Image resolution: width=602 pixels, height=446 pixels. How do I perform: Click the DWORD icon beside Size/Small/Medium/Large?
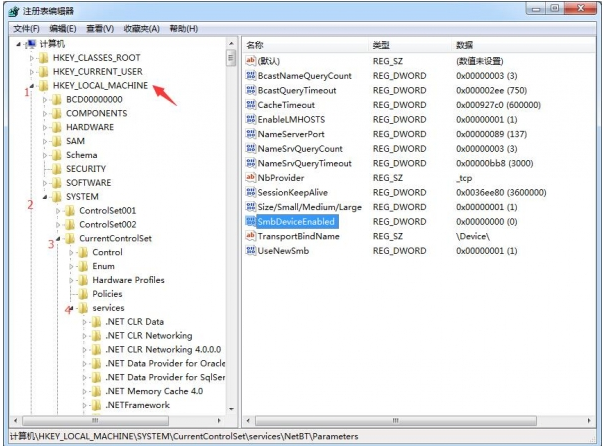pyautogui.click(x=250, y=207)
